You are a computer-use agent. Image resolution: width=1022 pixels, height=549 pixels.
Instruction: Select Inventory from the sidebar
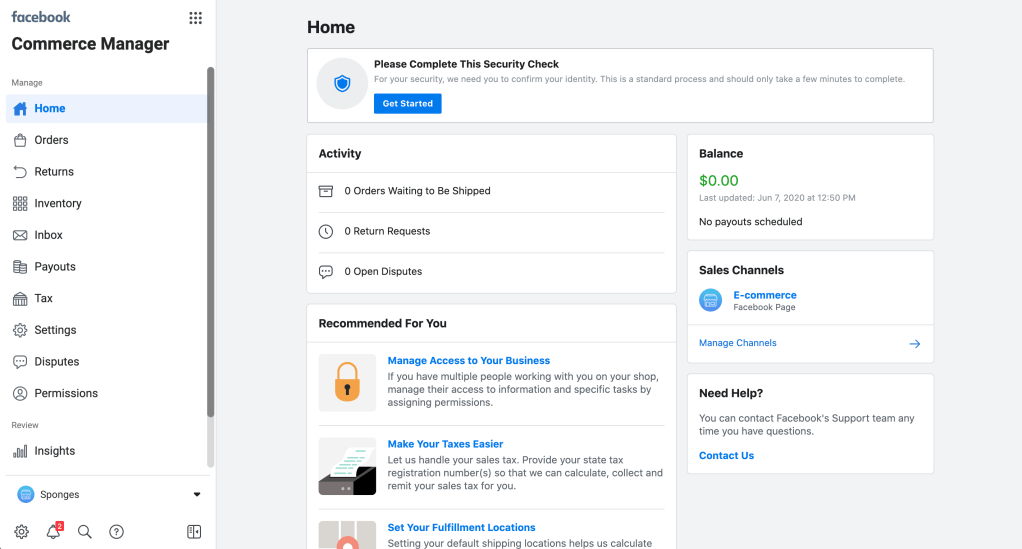(x=57, y=203)
